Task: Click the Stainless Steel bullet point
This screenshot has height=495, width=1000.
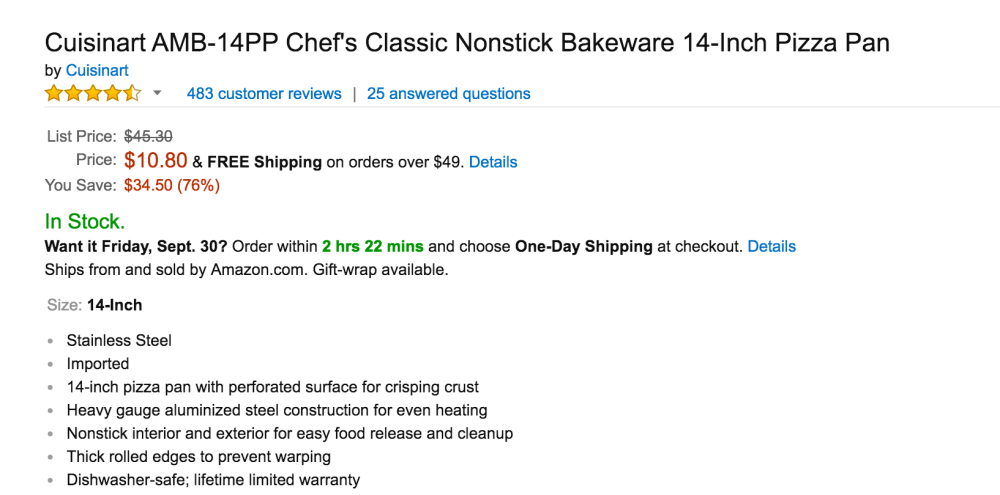Action: pyautogui.click(x=119, y=341)
